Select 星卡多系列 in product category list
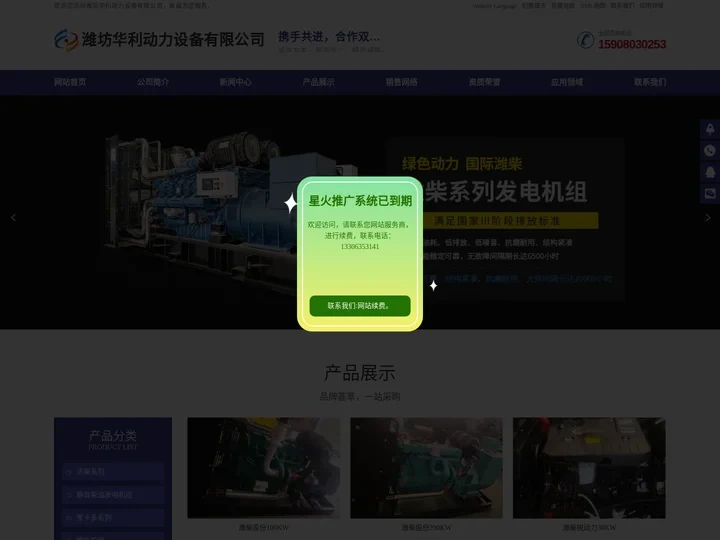 [113, 518]
